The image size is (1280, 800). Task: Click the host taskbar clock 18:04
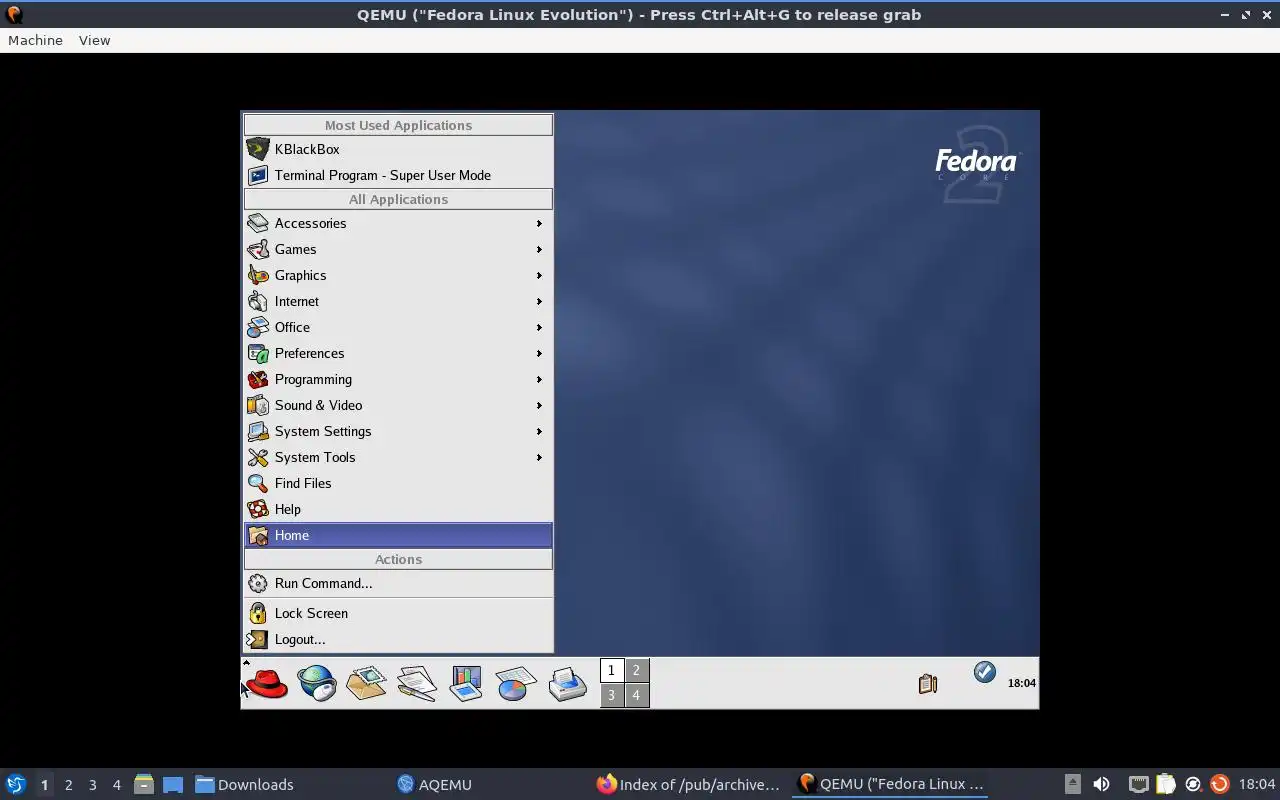[1257, 784]
